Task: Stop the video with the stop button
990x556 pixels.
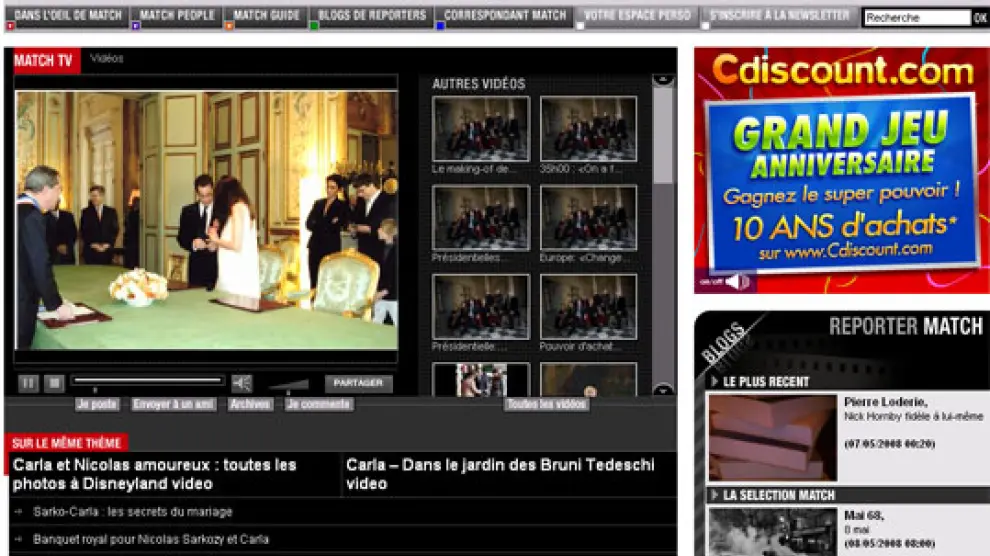Action: [55, 383]
